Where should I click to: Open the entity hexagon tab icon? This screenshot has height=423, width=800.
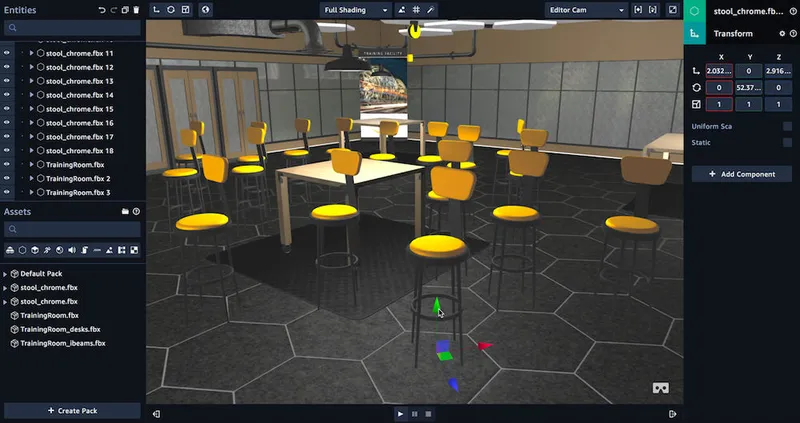click(694, 11)
